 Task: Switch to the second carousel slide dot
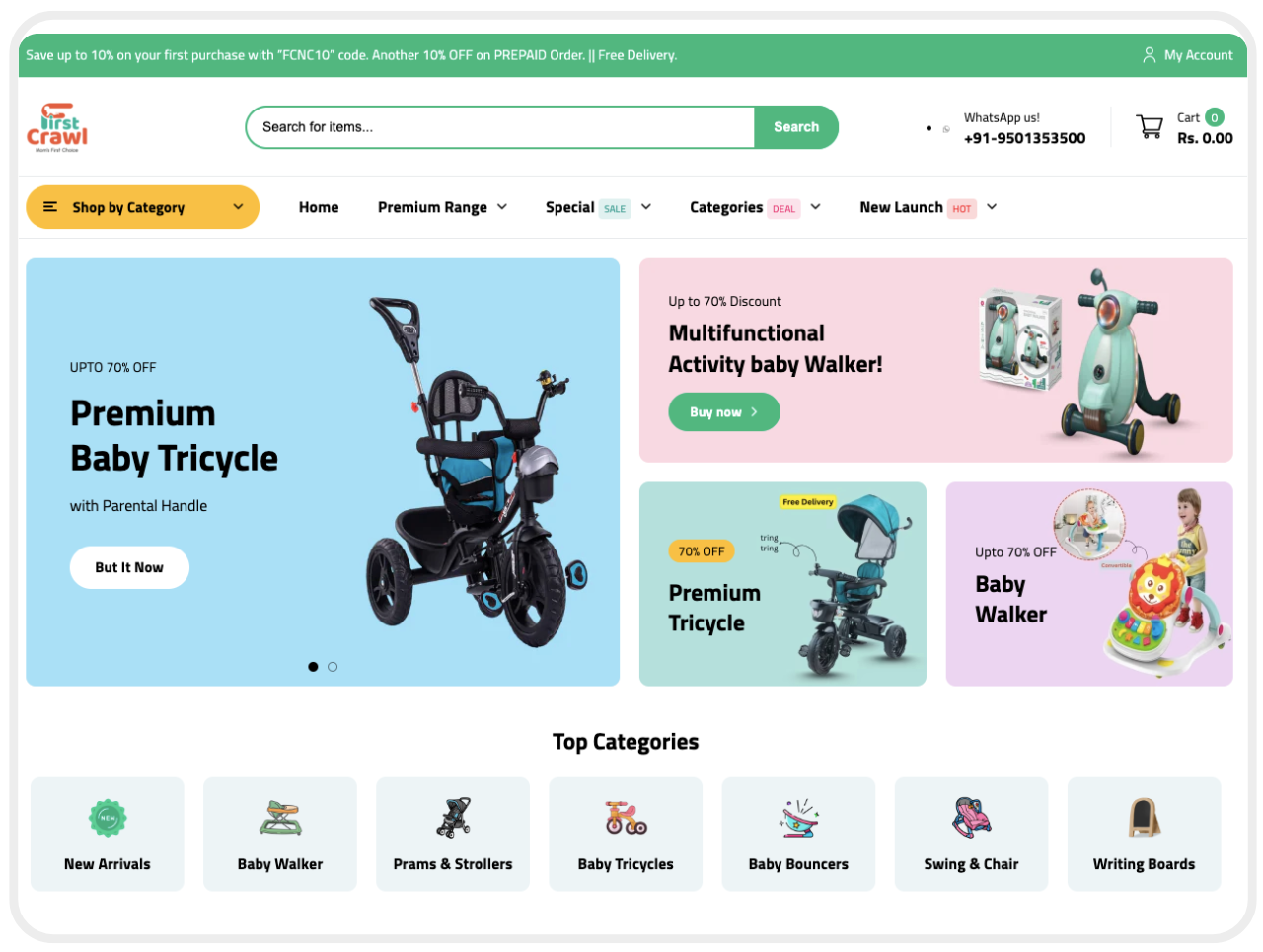333,667
